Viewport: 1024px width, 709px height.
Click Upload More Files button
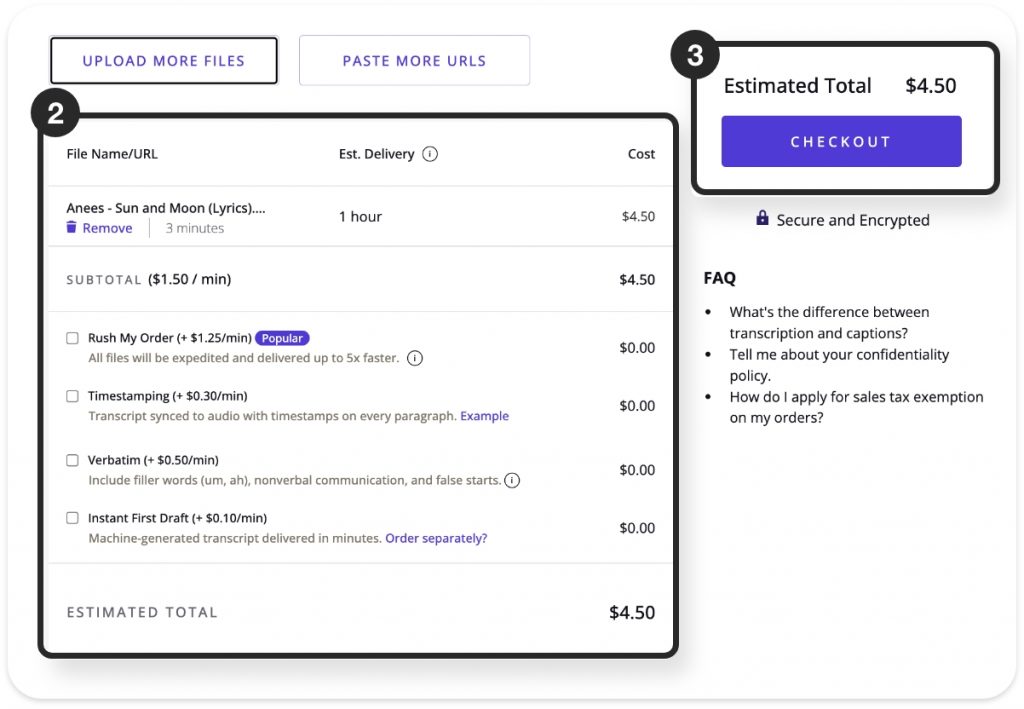coord(164,61)
